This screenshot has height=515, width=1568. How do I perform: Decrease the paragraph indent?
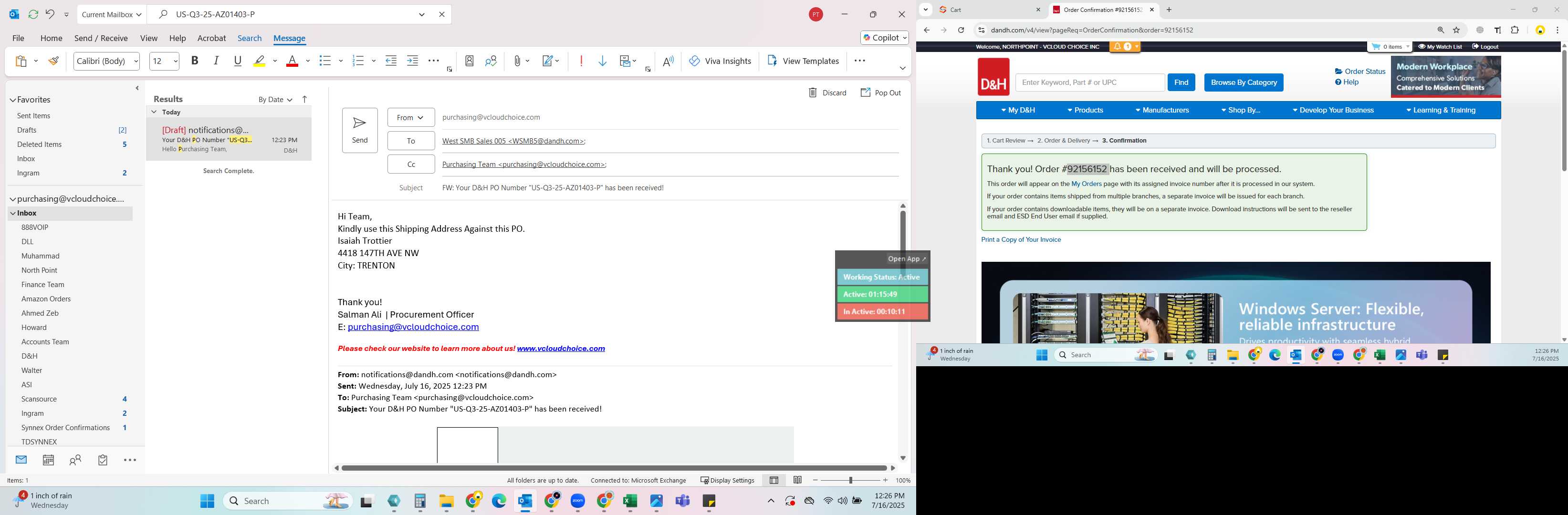tap(391, 61)
